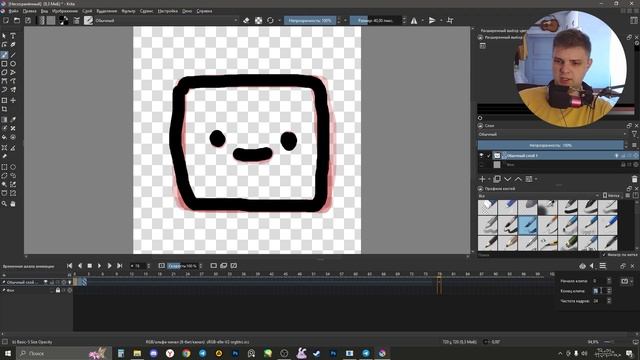Play the animation in timeline

(x=99, y=266)
